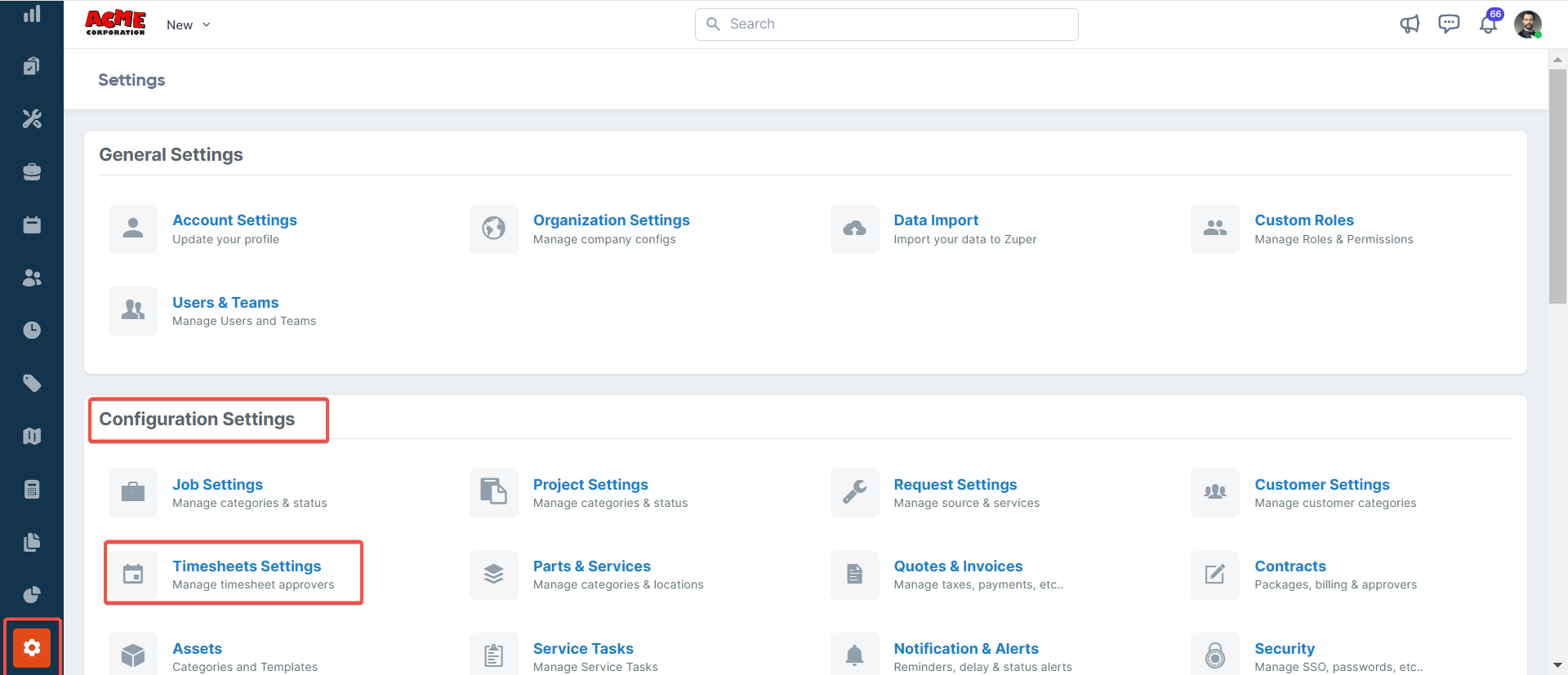The width and height of the screenshot is (1568, 675).
Task: Open Custom Roles settings
Action: [x=1303, y=220]
